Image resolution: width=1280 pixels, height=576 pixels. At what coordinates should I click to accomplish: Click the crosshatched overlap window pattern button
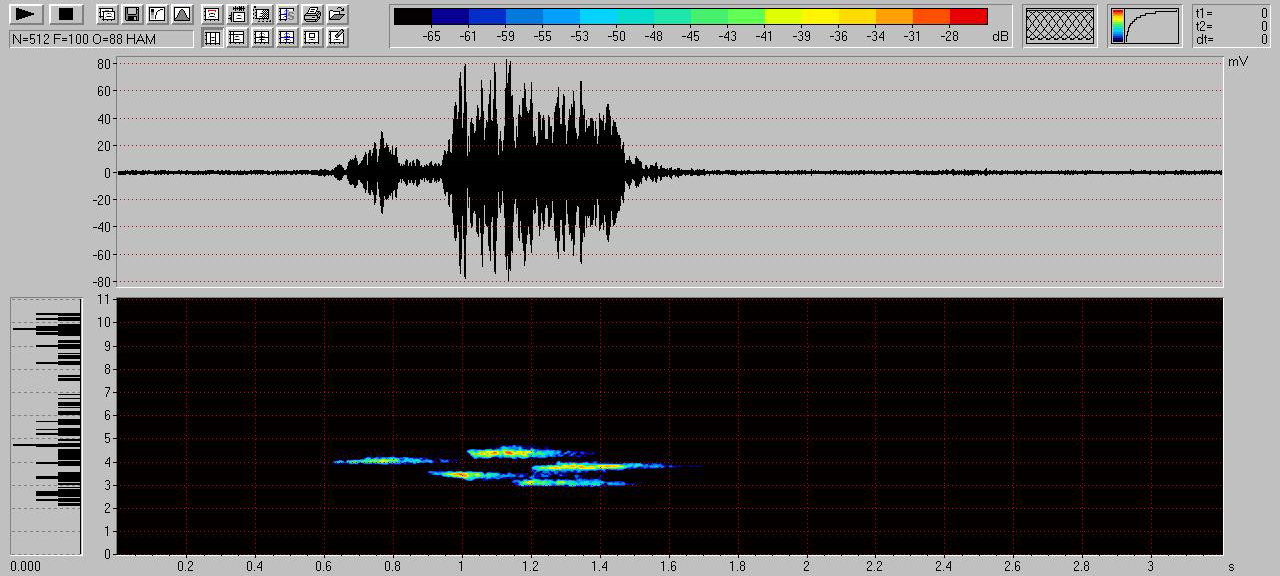pyautogui.click(x=1060, y=26)
